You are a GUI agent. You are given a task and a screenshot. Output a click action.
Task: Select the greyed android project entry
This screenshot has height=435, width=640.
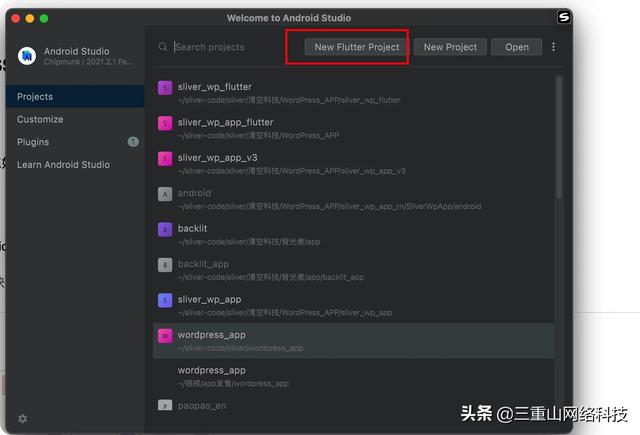pos(353,199)
